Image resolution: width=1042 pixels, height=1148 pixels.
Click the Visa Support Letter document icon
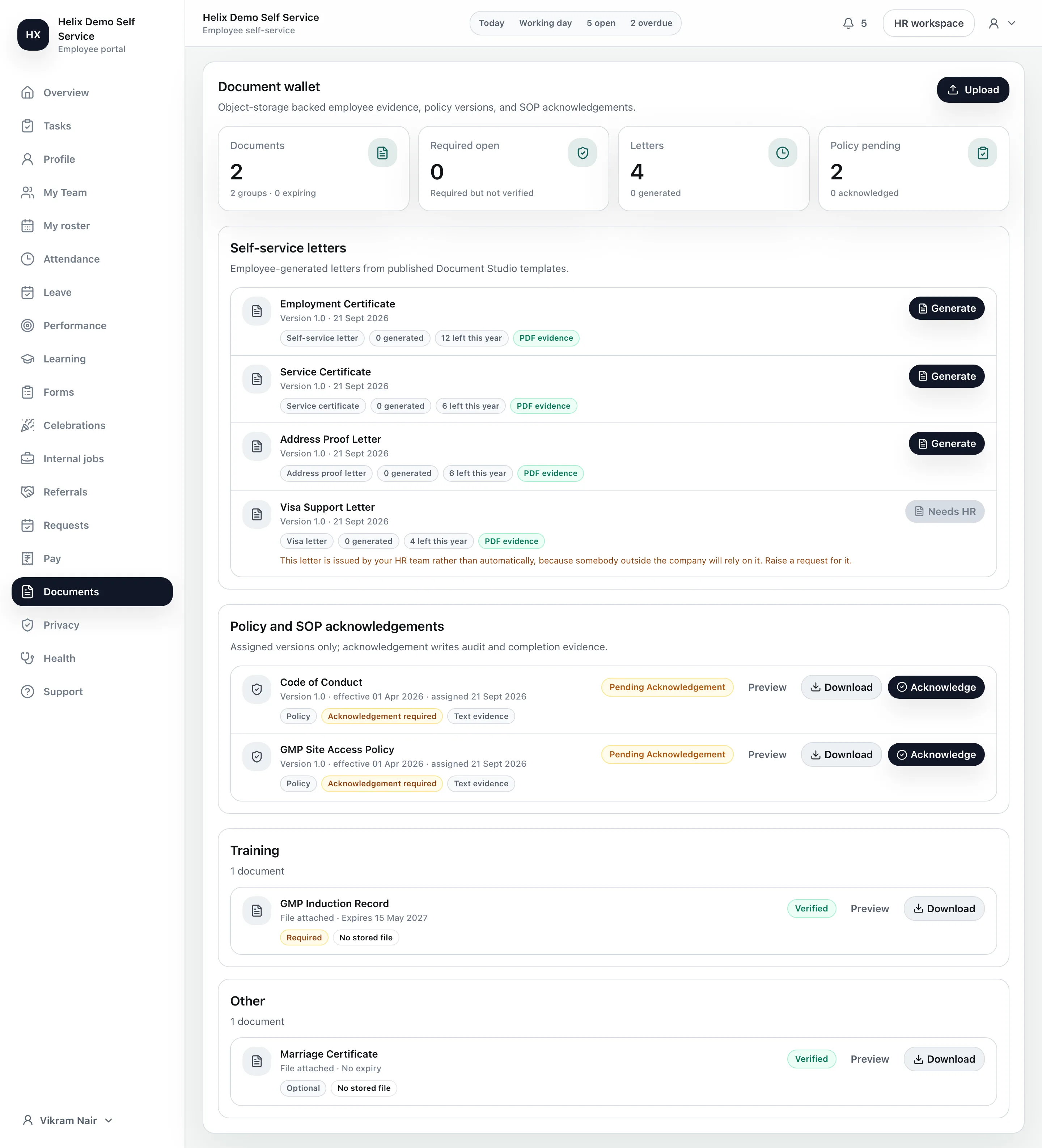257,514
